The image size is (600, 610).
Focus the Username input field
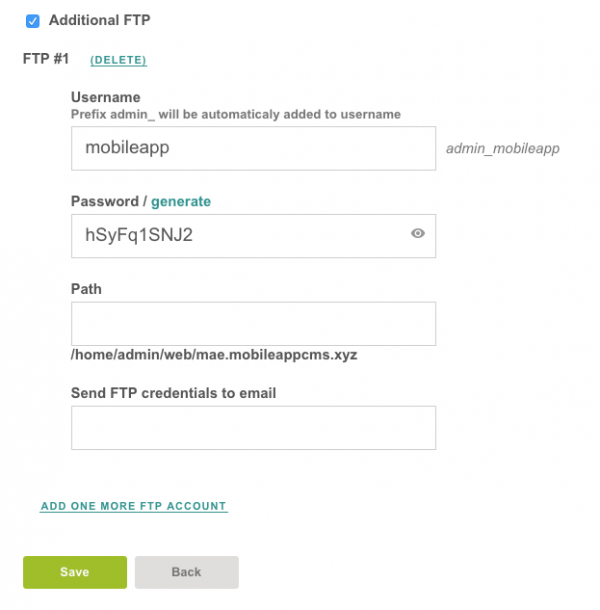(x=253, y=148)
